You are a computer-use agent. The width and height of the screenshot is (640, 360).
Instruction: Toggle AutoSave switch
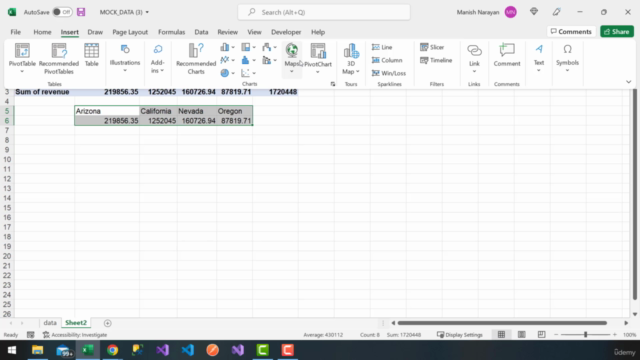62,12
